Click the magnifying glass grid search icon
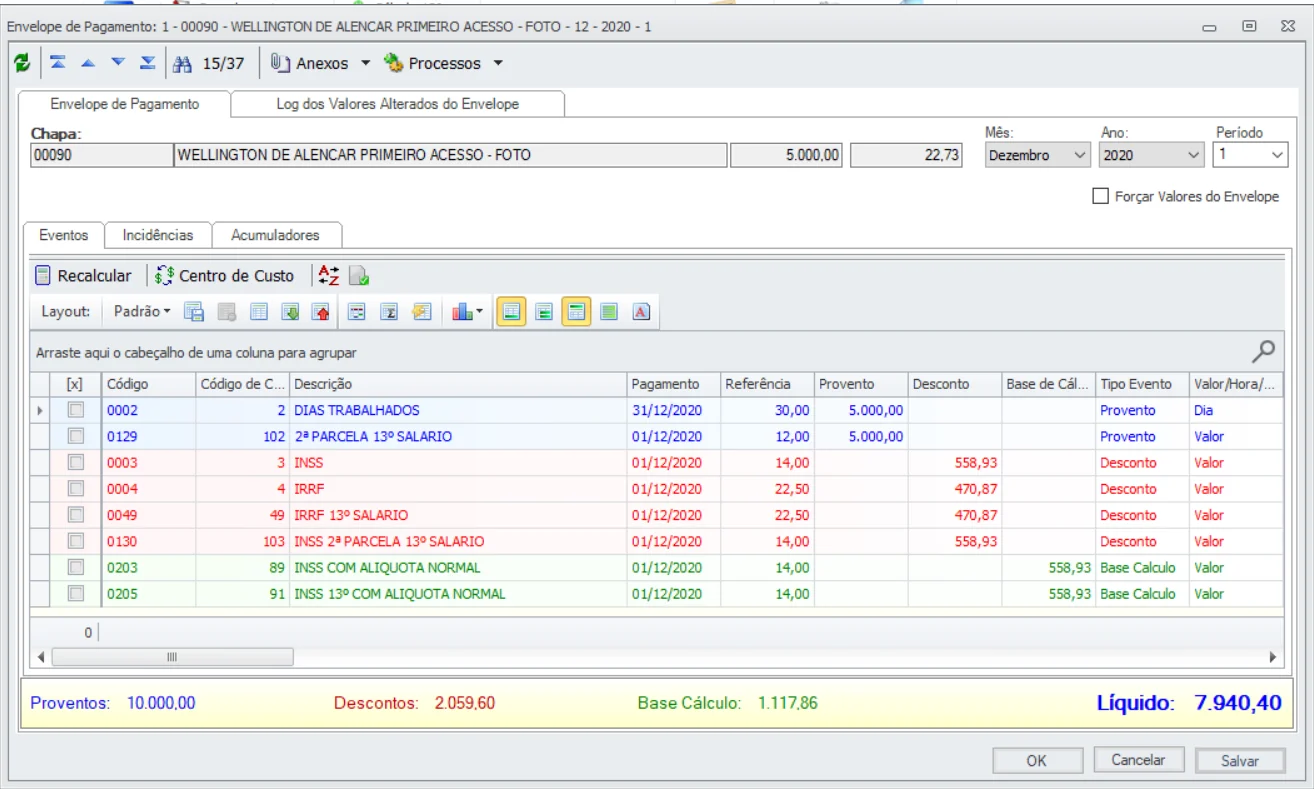Viewport: 1314px width, 789px height. point(1264,351)
